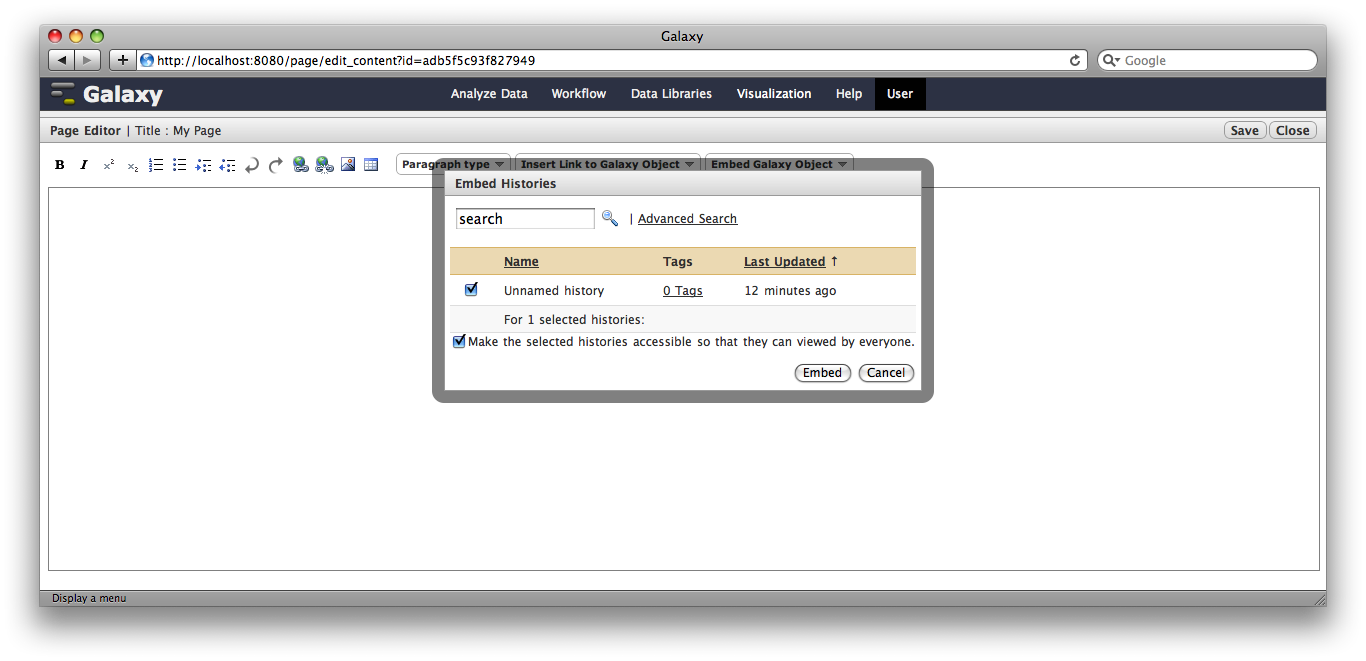This screenshot has width=1366, height=661.
Task: Click the Embed button
Action: click(x=823, y=372)
